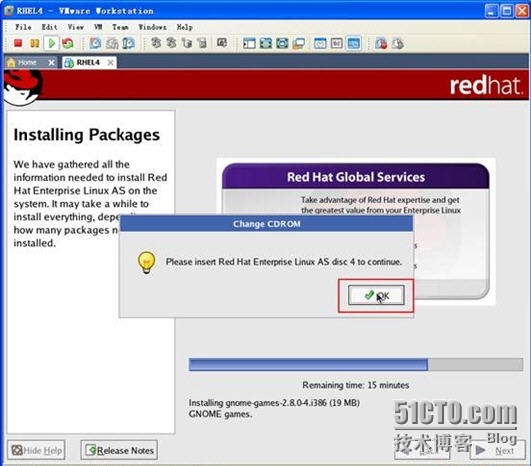Click the red Power Off toolbar icon
The image size is (531, 466).
pyautogui.click(x=18, y=43)
